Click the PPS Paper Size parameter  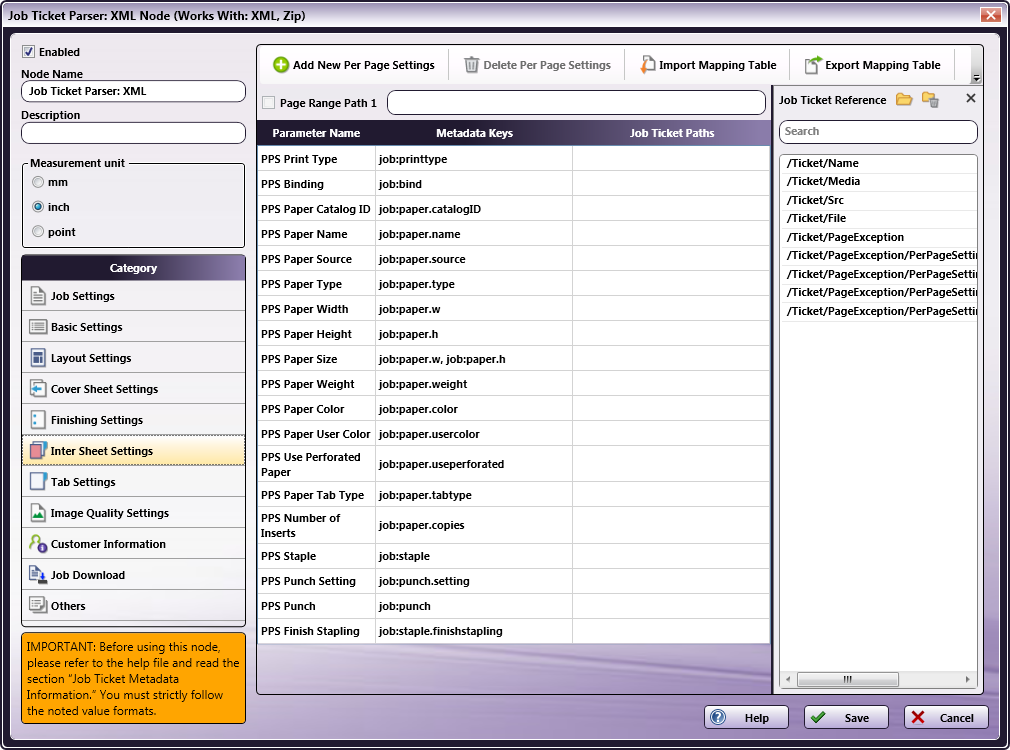(316, 360)
